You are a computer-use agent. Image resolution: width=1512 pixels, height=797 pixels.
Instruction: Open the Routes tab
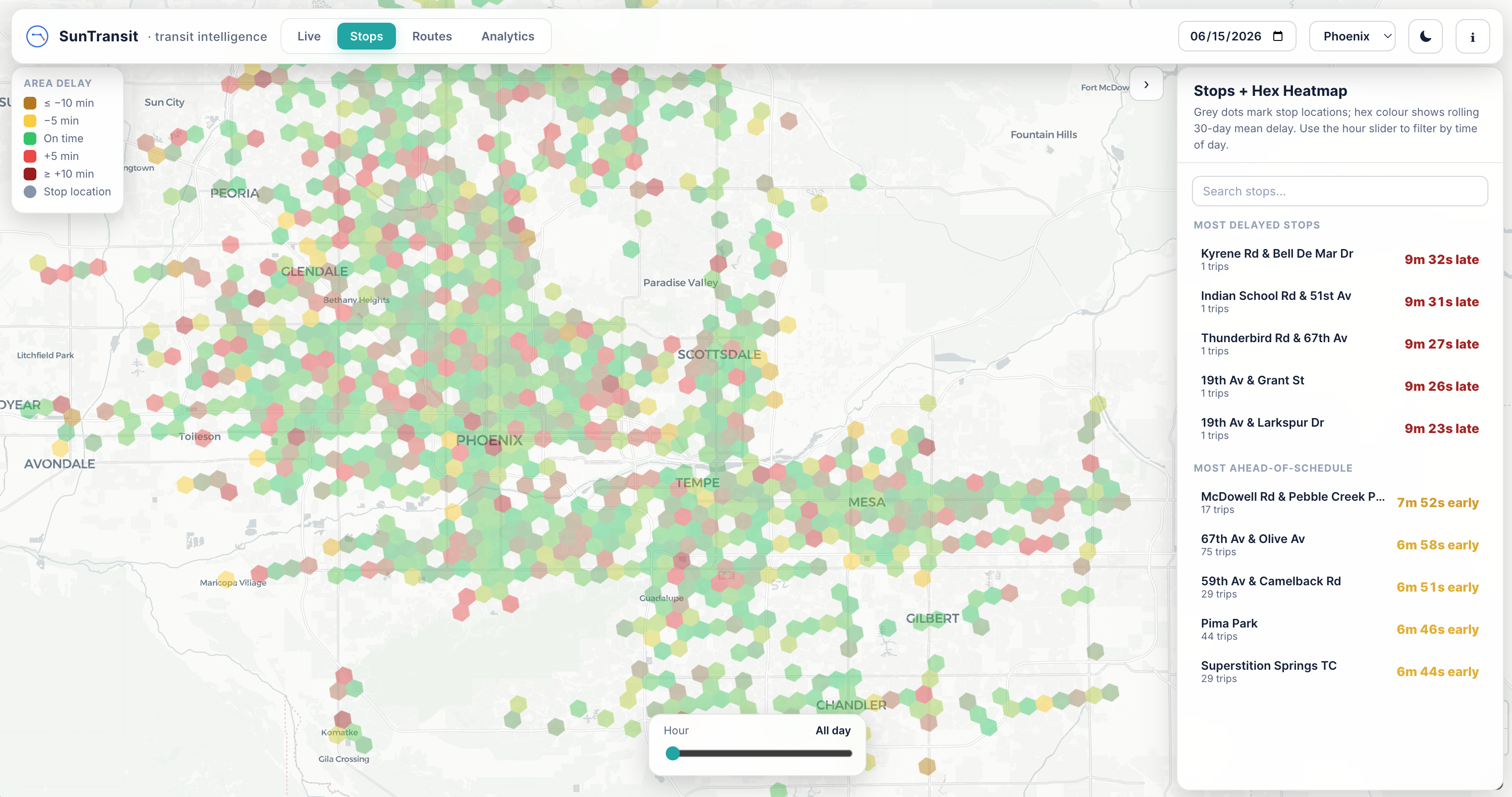click(432, 36)
